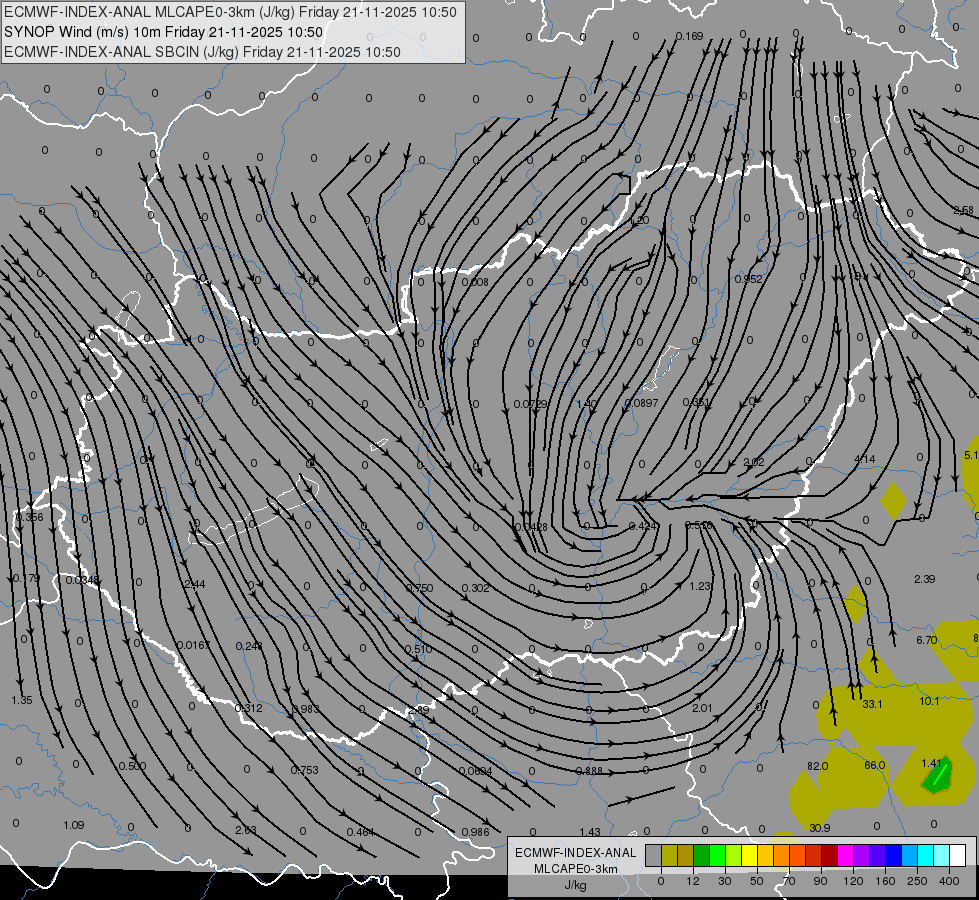
Task: Click the SYNOP Wind 10m layer title
Action: coord(164,32)
